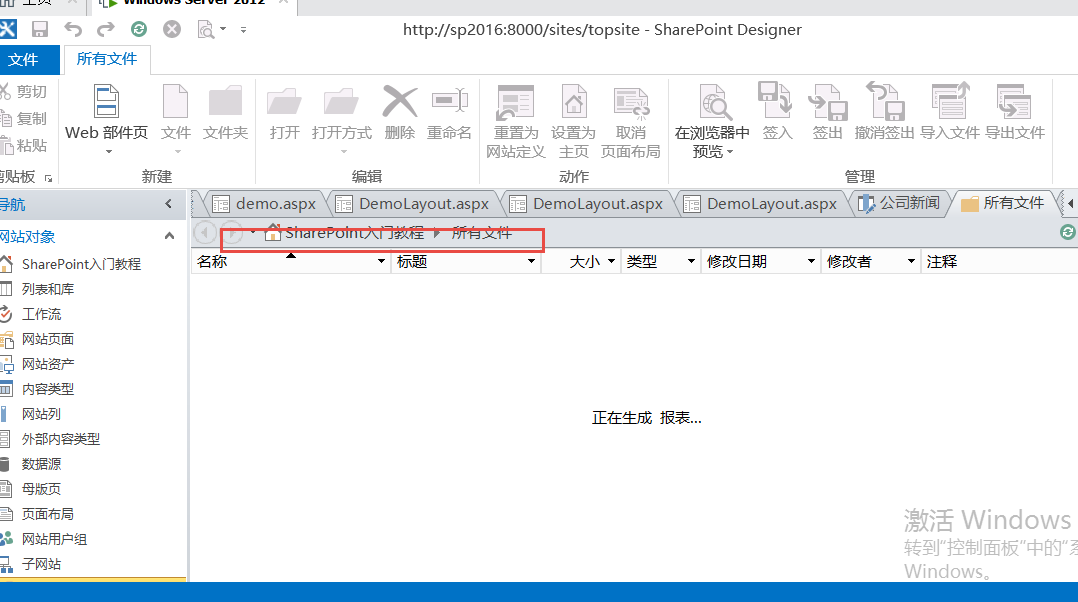
Task: Select the 所有文件 document tab
Action: 1003,203
